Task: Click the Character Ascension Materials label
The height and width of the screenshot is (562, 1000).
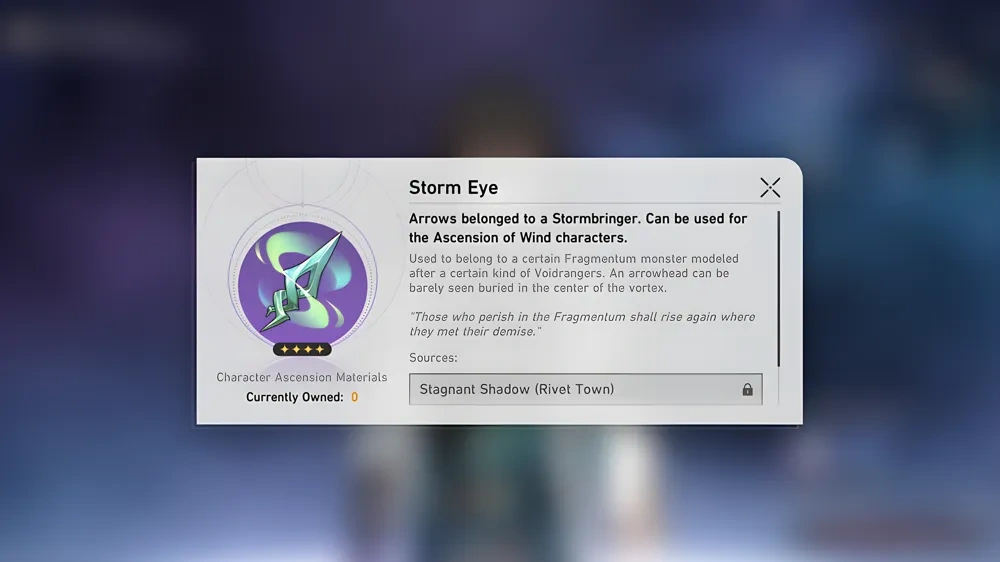Action: click(302, 377)
